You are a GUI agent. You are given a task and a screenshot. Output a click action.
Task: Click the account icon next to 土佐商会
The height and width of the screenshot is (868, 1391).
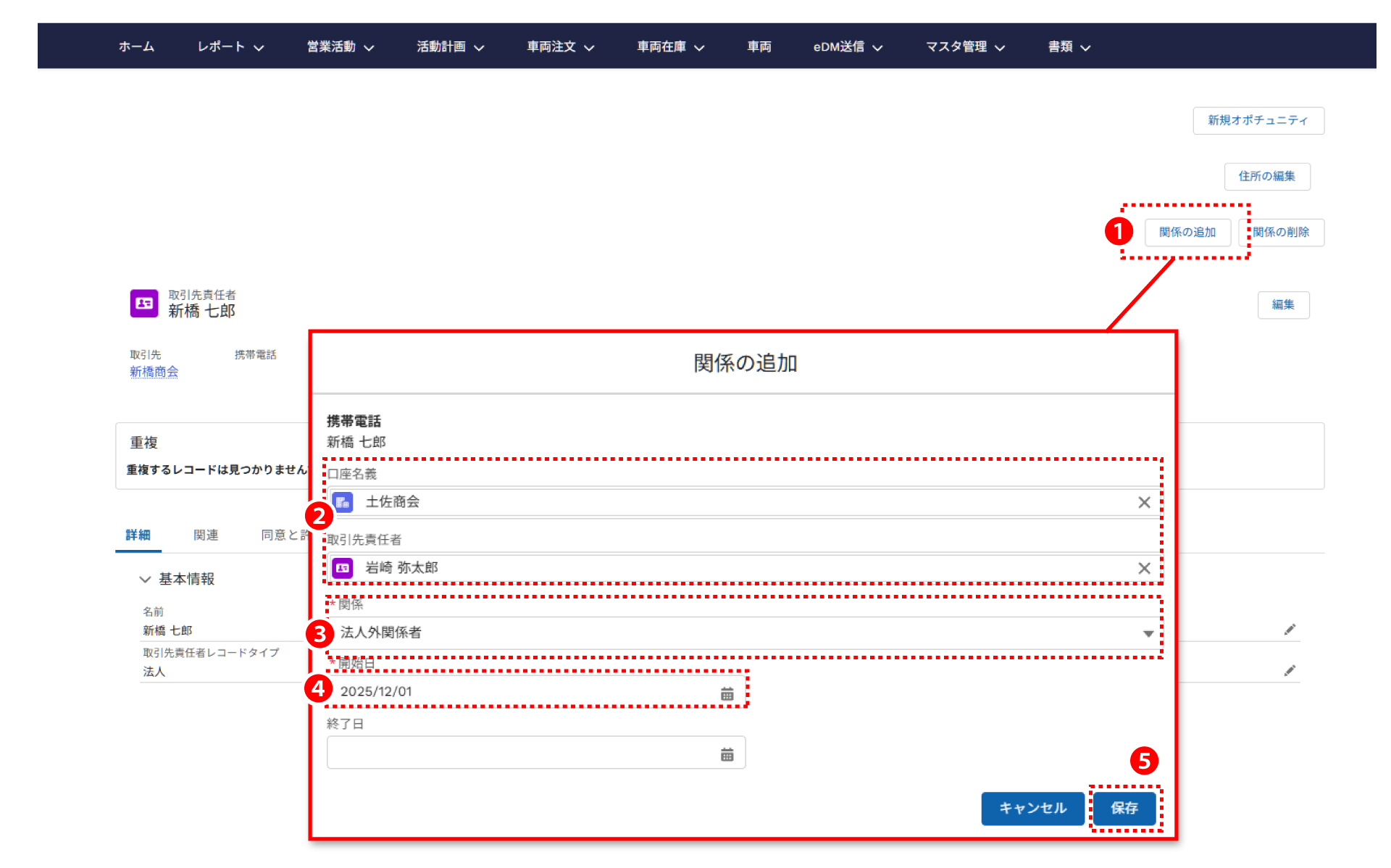point(343,502)
